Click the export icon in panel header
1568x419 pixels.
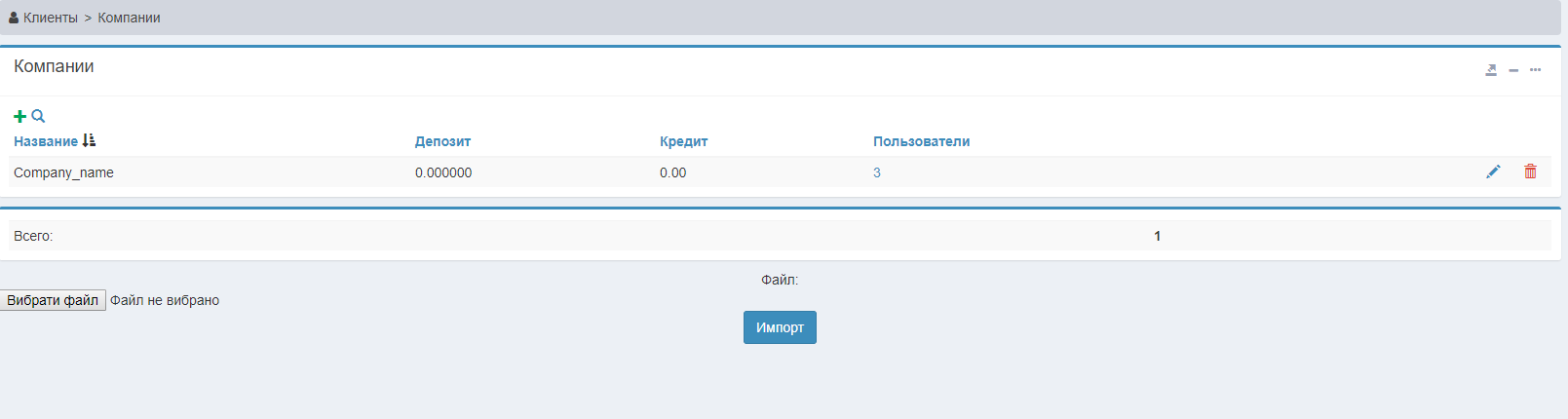point(1491,70)
